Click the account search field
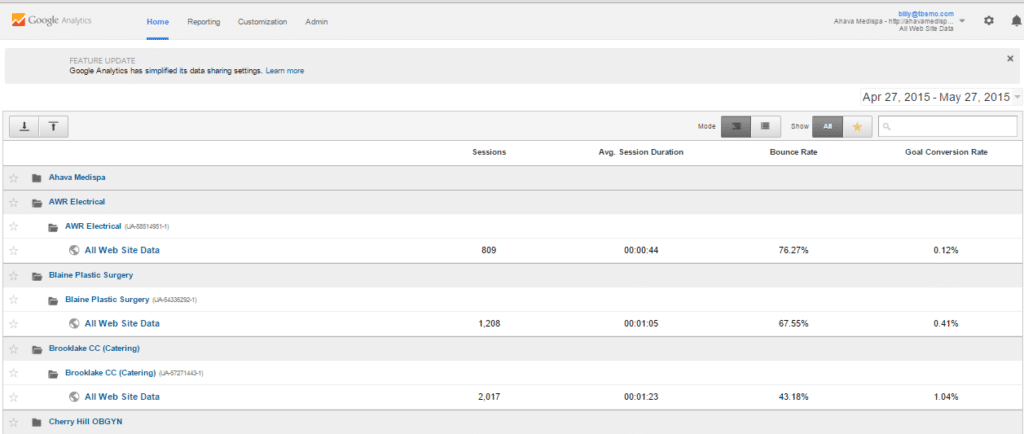Screen dimensions: 1024x434 (948, 127)
